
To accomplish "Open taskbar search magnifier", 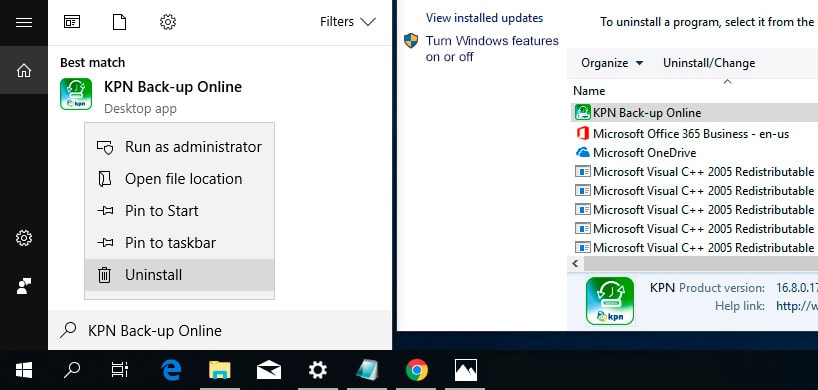I will click(x=71, y=370).
